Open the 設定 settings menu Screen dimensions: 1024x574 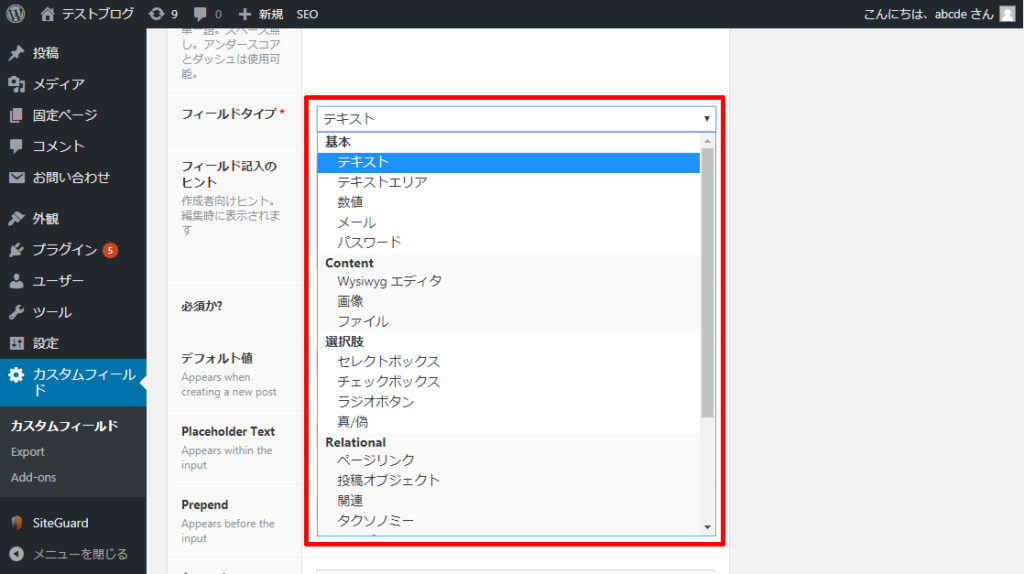pyautogui.click(x=46, y=343)
